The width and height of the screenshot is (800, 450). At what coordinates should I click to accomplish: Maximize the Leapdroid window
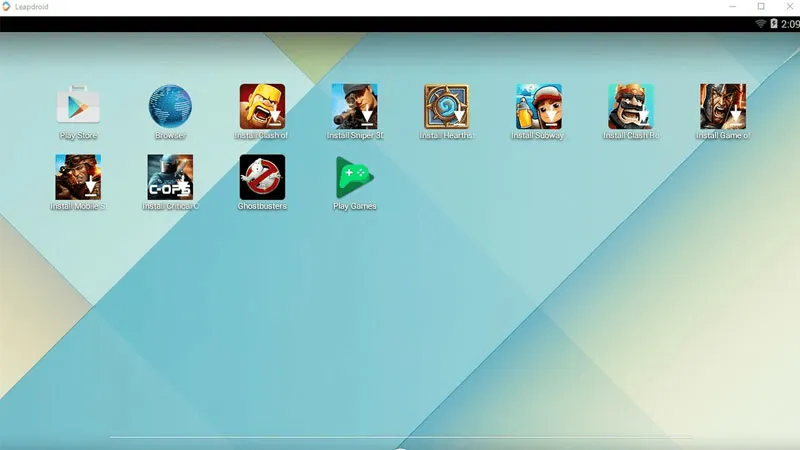click(x=761, y=7)
